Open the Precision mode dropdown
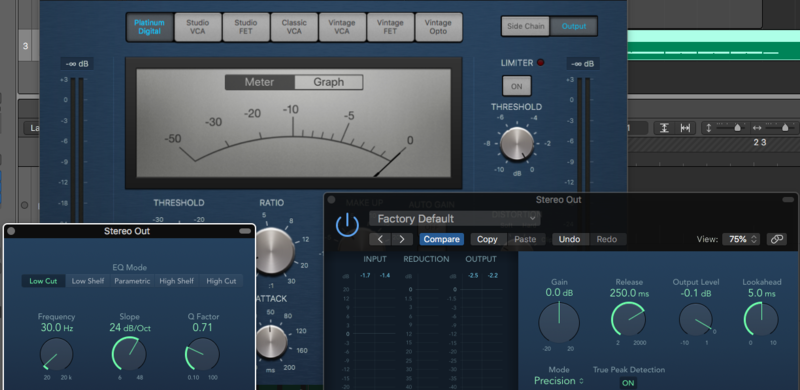 pyautogui.click(x=559, y=381)
